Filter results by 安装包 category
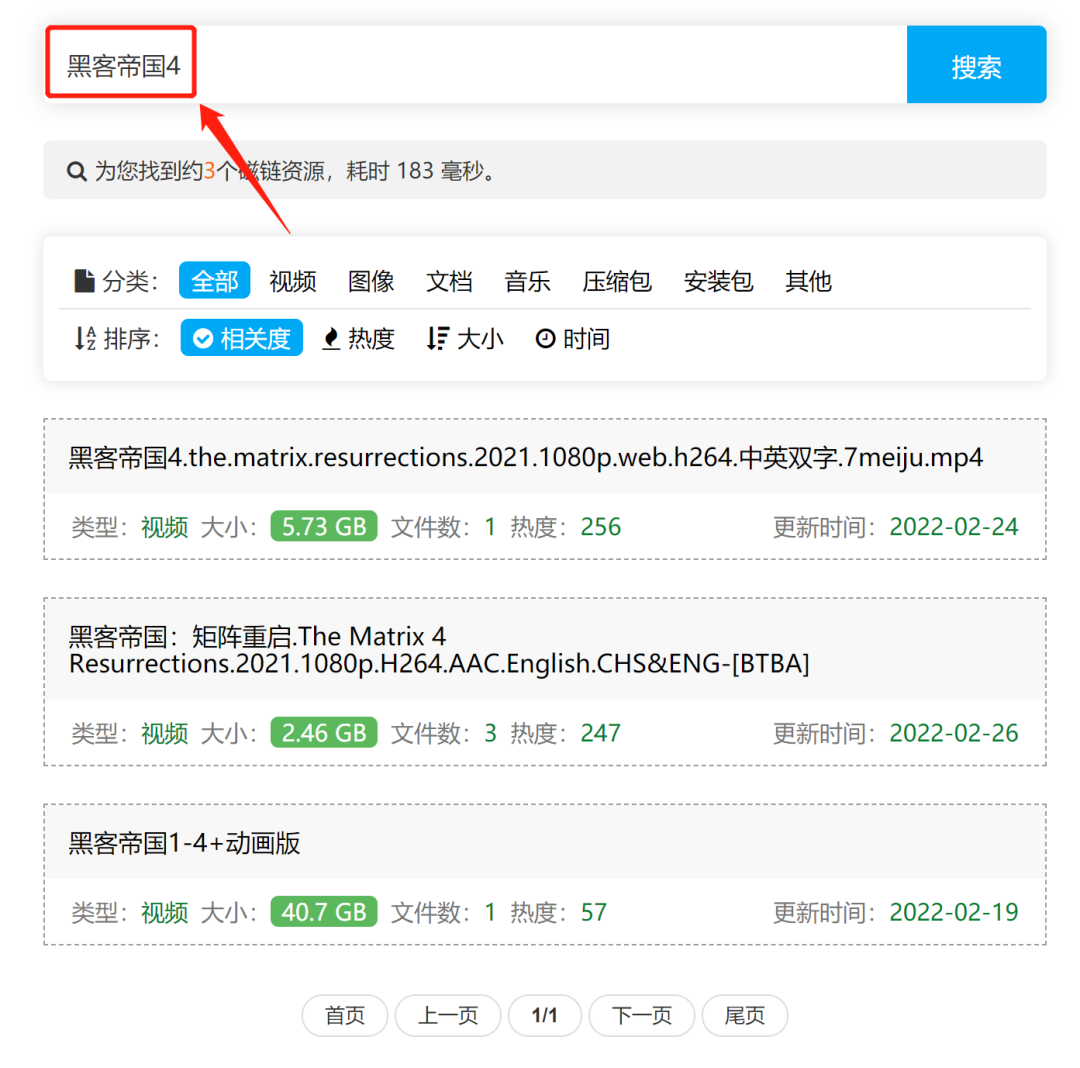This screenshot has width=1080, height=1068. [x=718, y=281]
